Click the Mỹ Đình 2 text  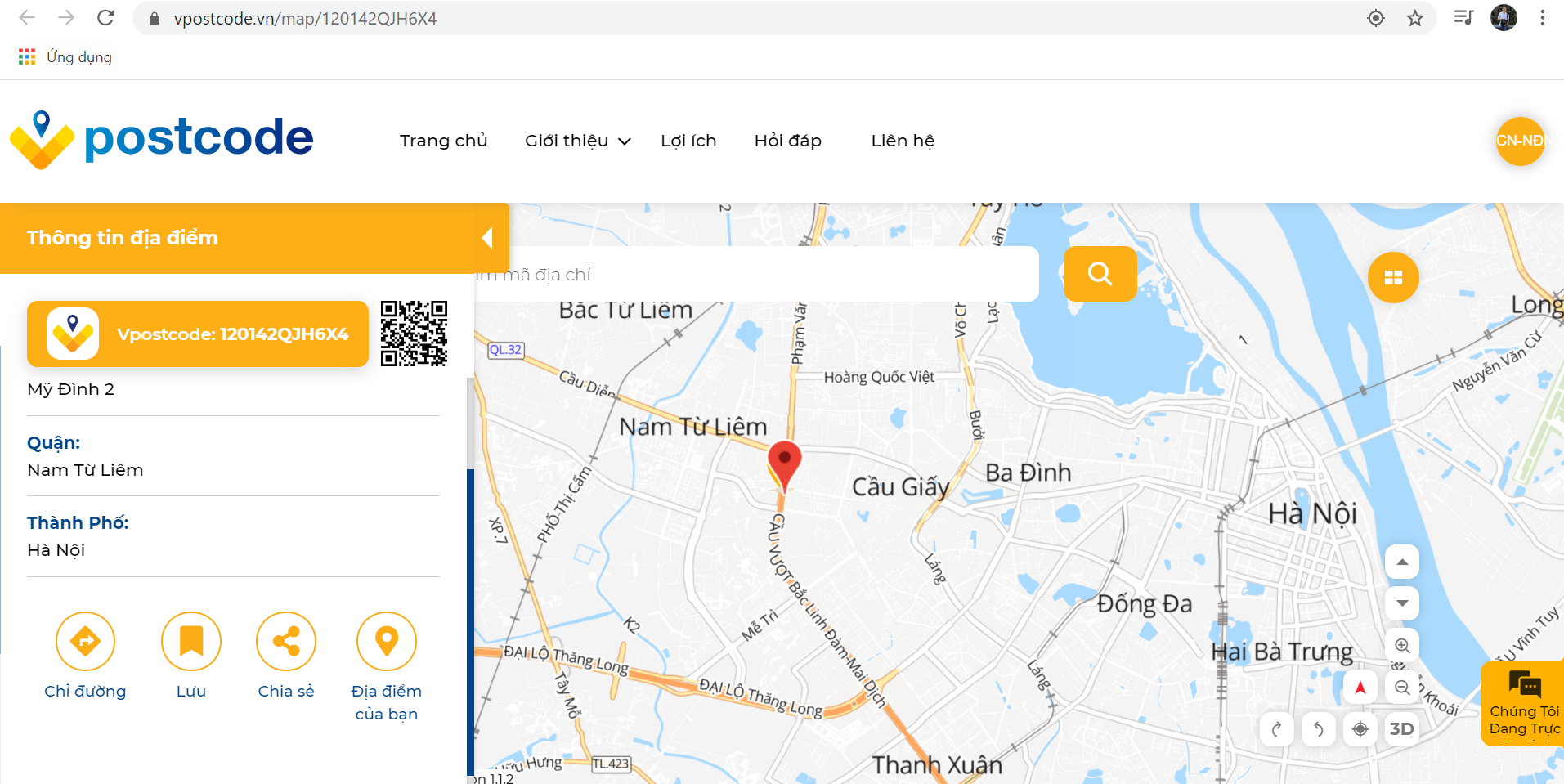(x=70, y=389)
